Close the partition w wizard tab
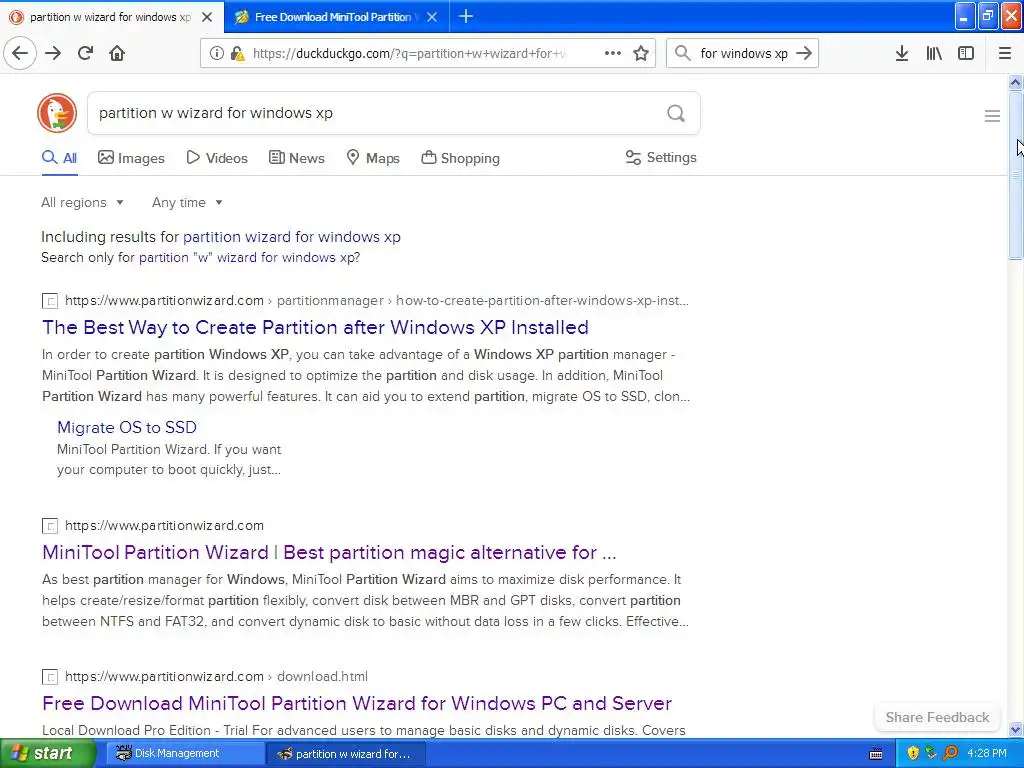The width and height of the screenshot is (1024, 768). click(207, 17)
